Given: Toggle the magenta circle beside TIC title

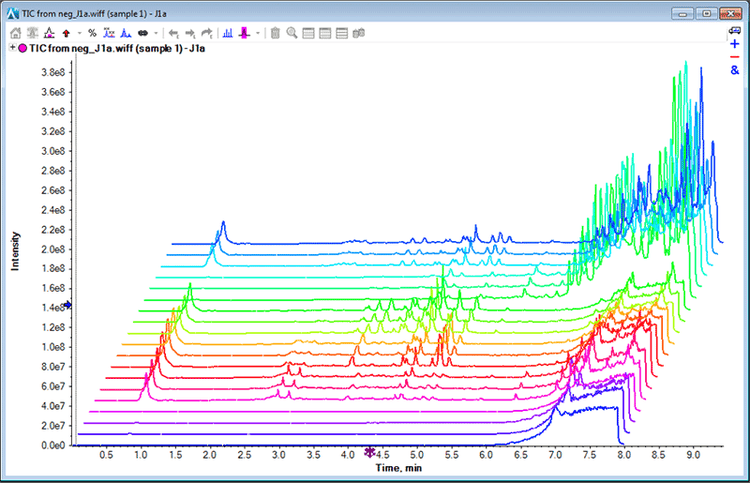Looking at the screenshot, I should point(24,48).
